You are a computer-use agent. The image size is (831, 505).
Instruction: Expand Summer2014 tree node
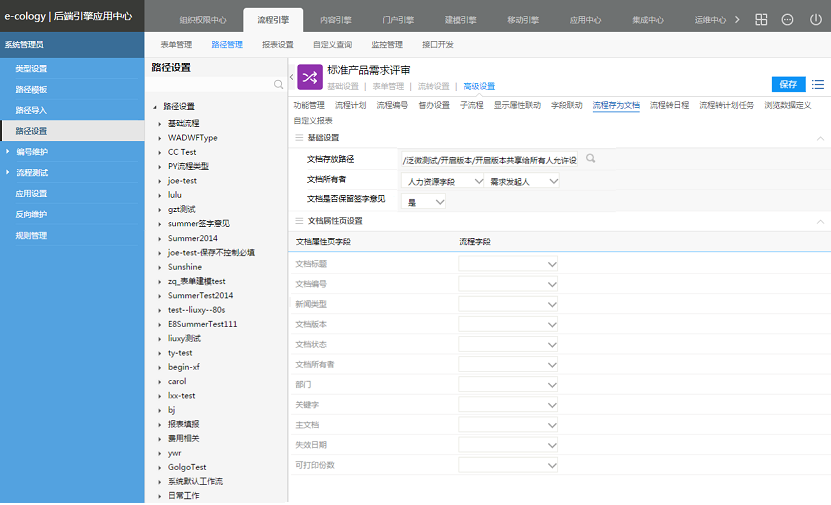(x=160, y=238)
